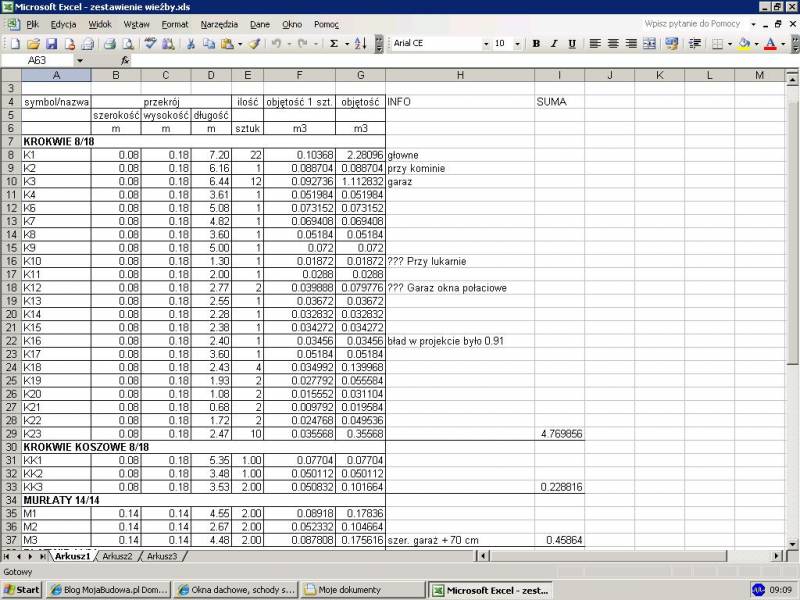Viewport: 800px width, 600px height.
Task: Click the Print icon
Action: click(x=109, y=44)
